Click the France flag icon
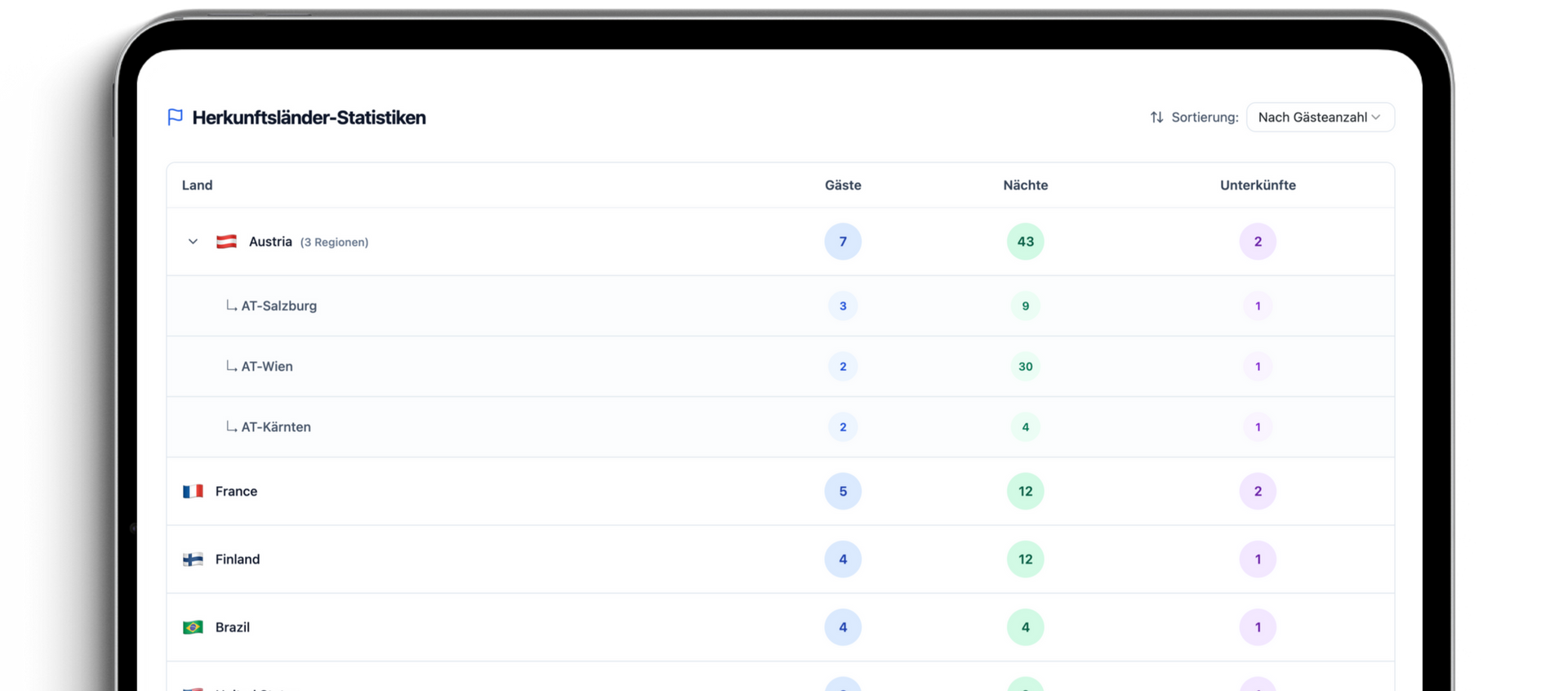 tap(193, 491)
